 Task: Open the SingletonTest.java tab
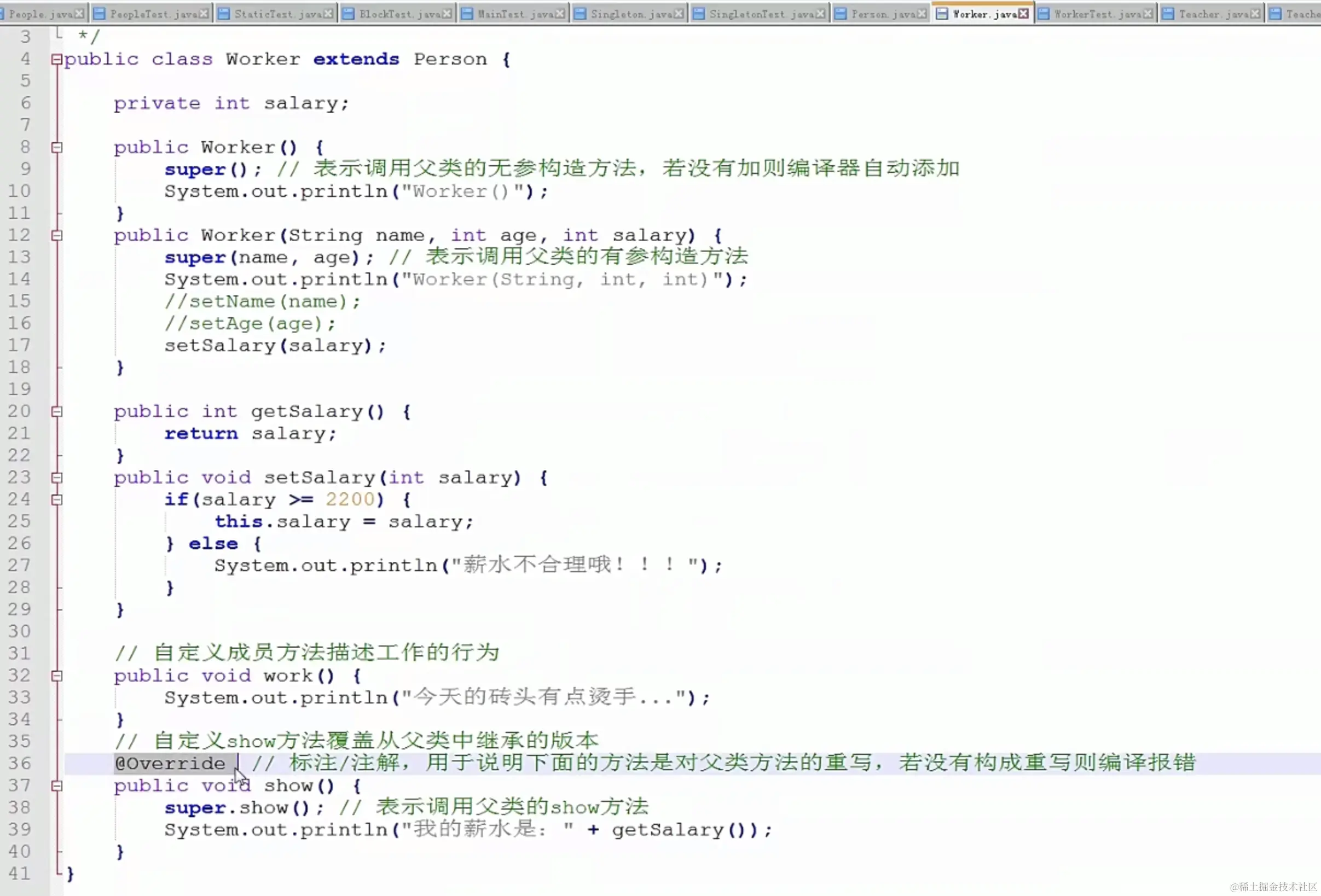(760, 14)
